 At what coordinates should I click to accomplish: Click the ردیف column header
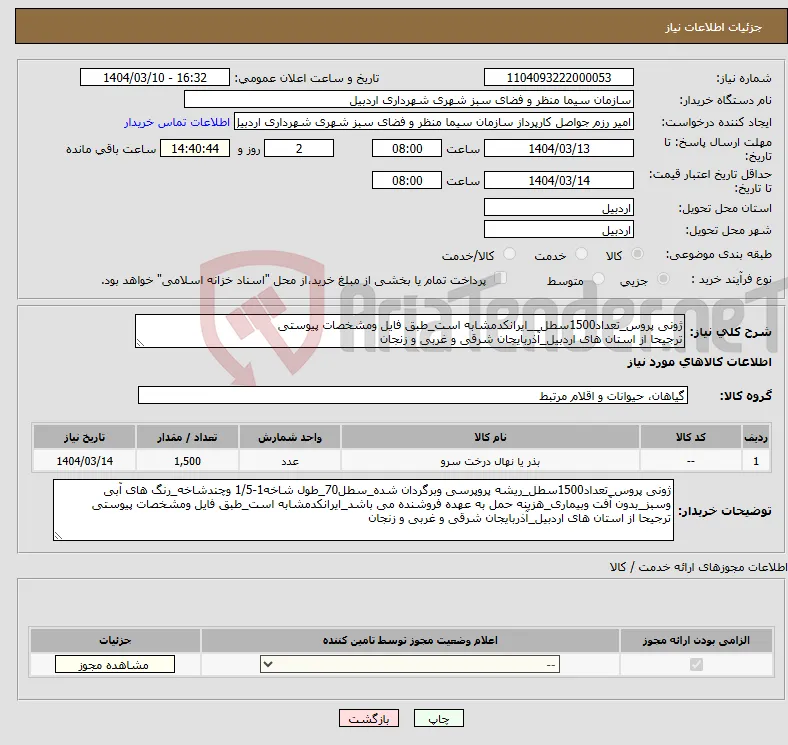click(x=756, y=437)
